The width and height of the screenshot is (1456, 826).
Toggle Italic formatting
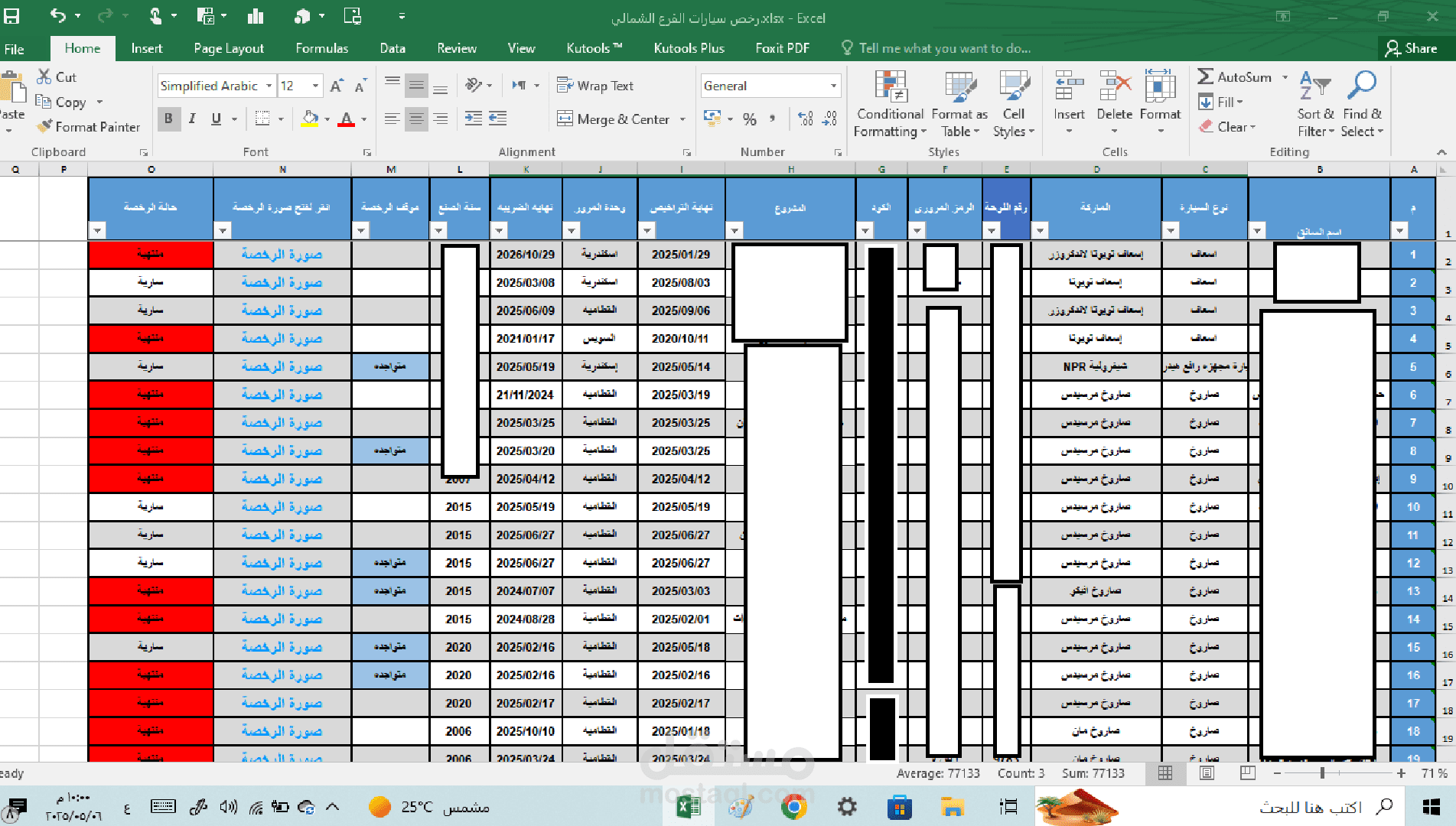192,119
